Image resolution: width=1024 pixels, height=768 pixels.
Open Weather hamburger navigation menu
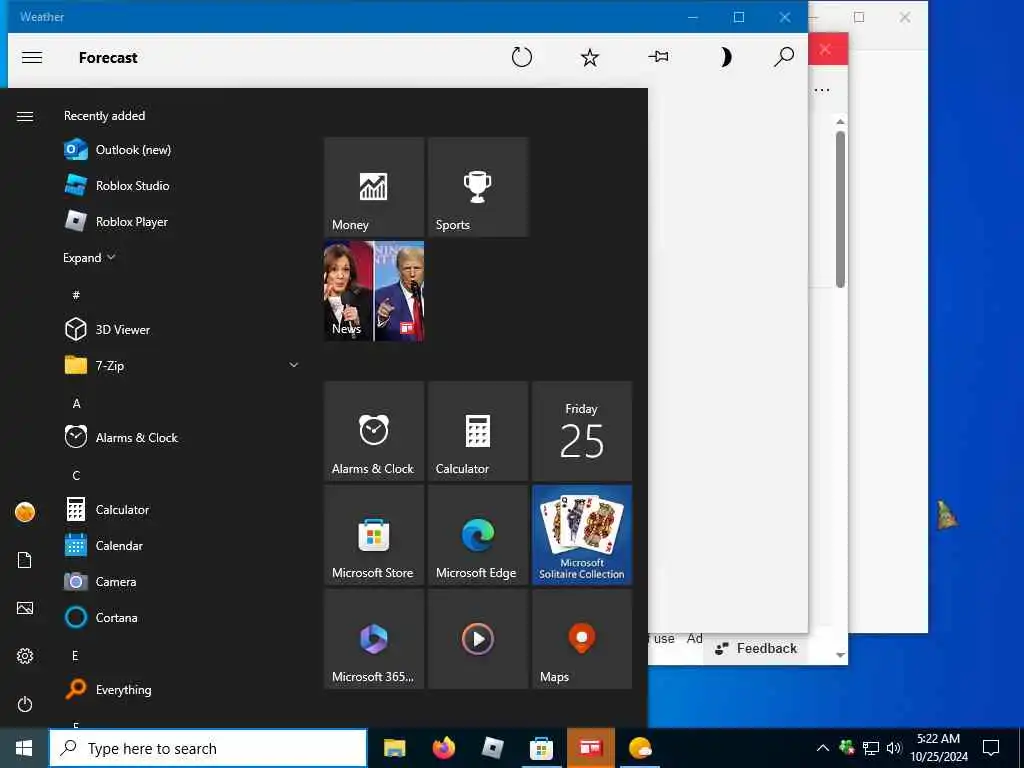pos(32,57)
